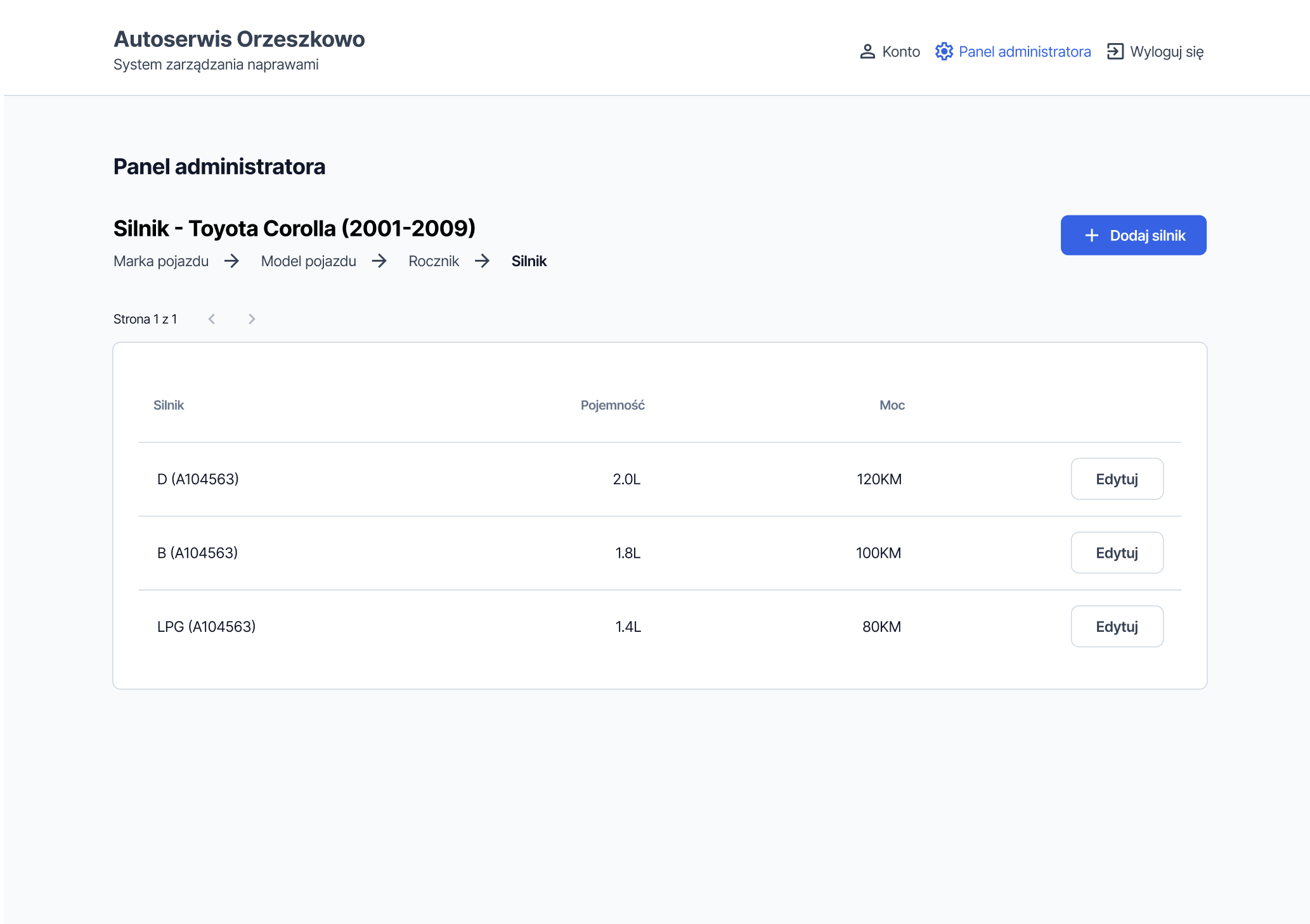
Task: Click the 120KM power value
Action: pyautogui.click(x=879, y=479)
